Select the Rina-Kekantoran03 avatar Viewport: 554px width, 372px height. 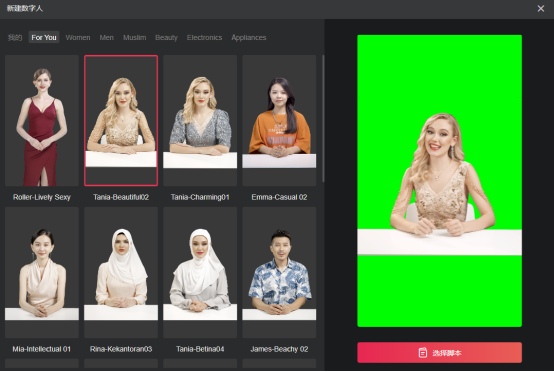121,272
